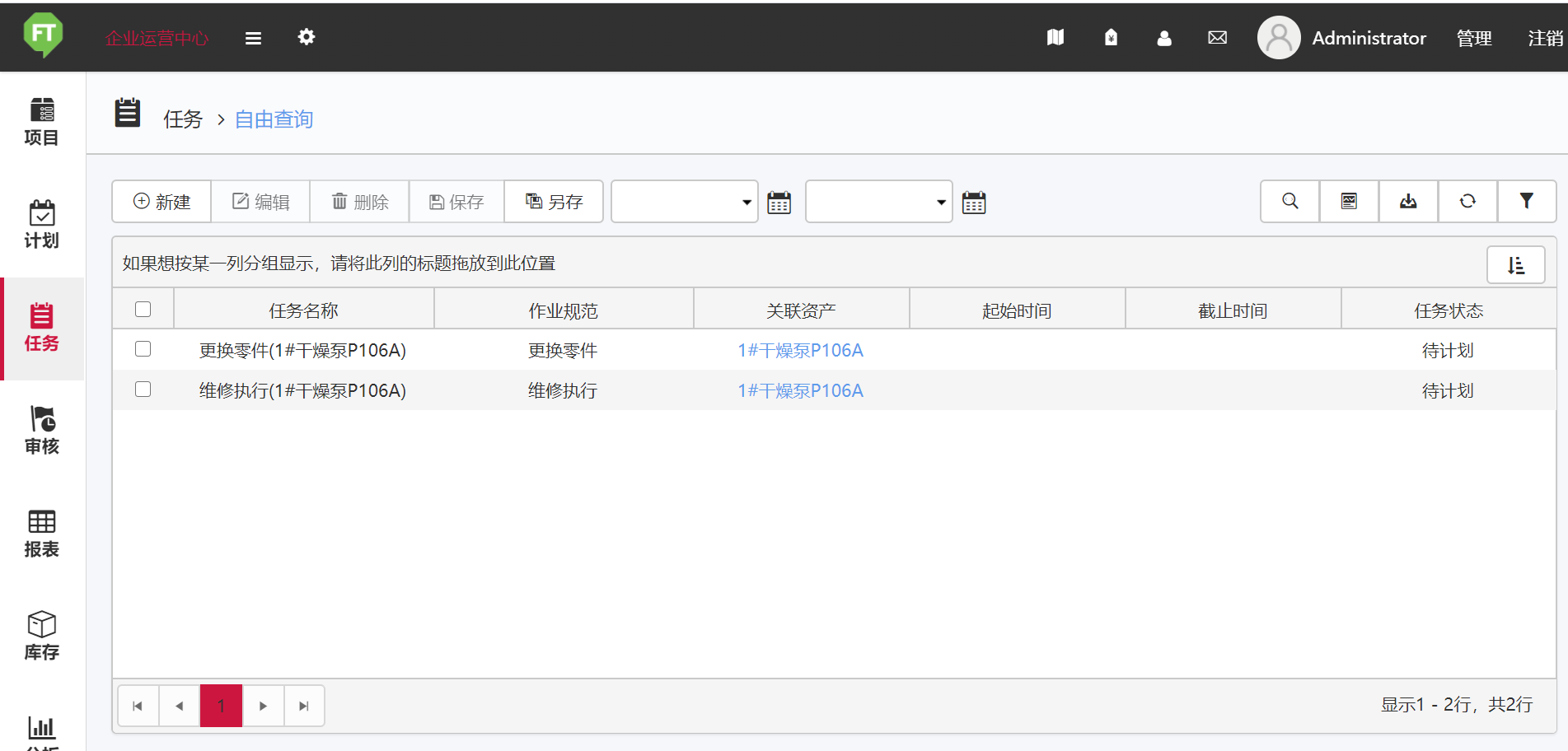Open asset link 1#干燥泵P106A in first row

800,351
